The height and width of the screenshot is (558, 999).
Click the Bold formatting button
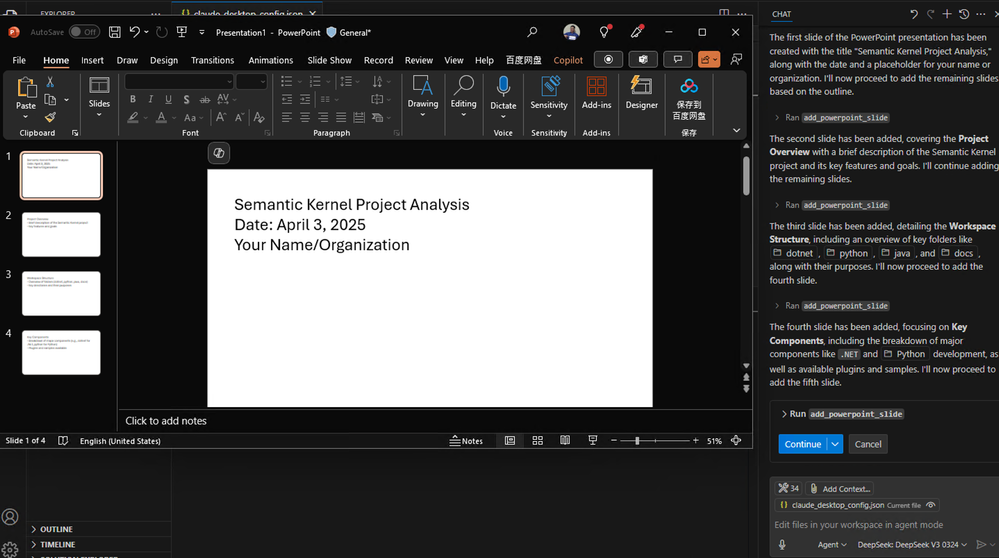click(x=133, y=99)
